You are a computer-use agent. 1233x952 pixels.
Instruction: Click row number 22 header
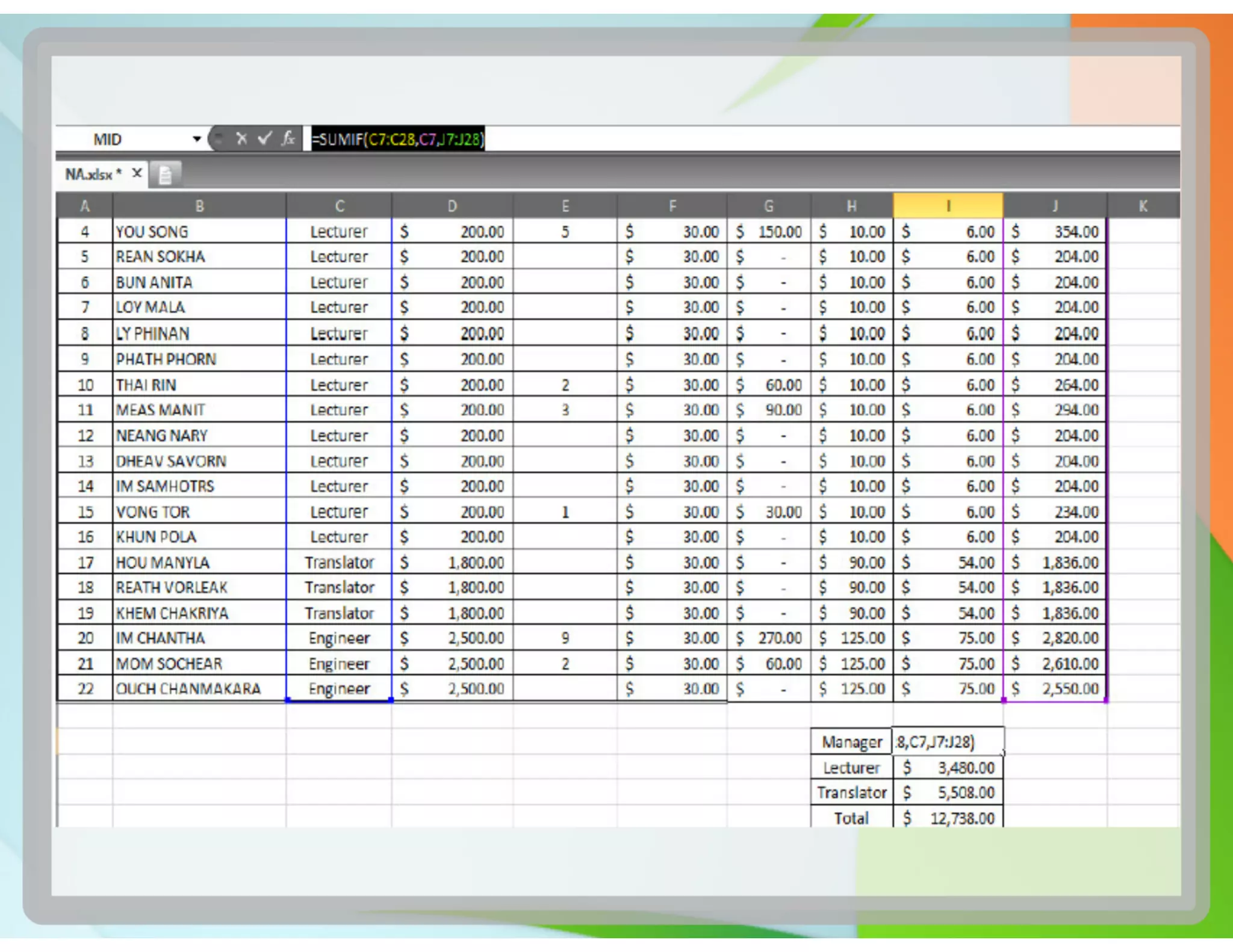click(x=85, y=689)
